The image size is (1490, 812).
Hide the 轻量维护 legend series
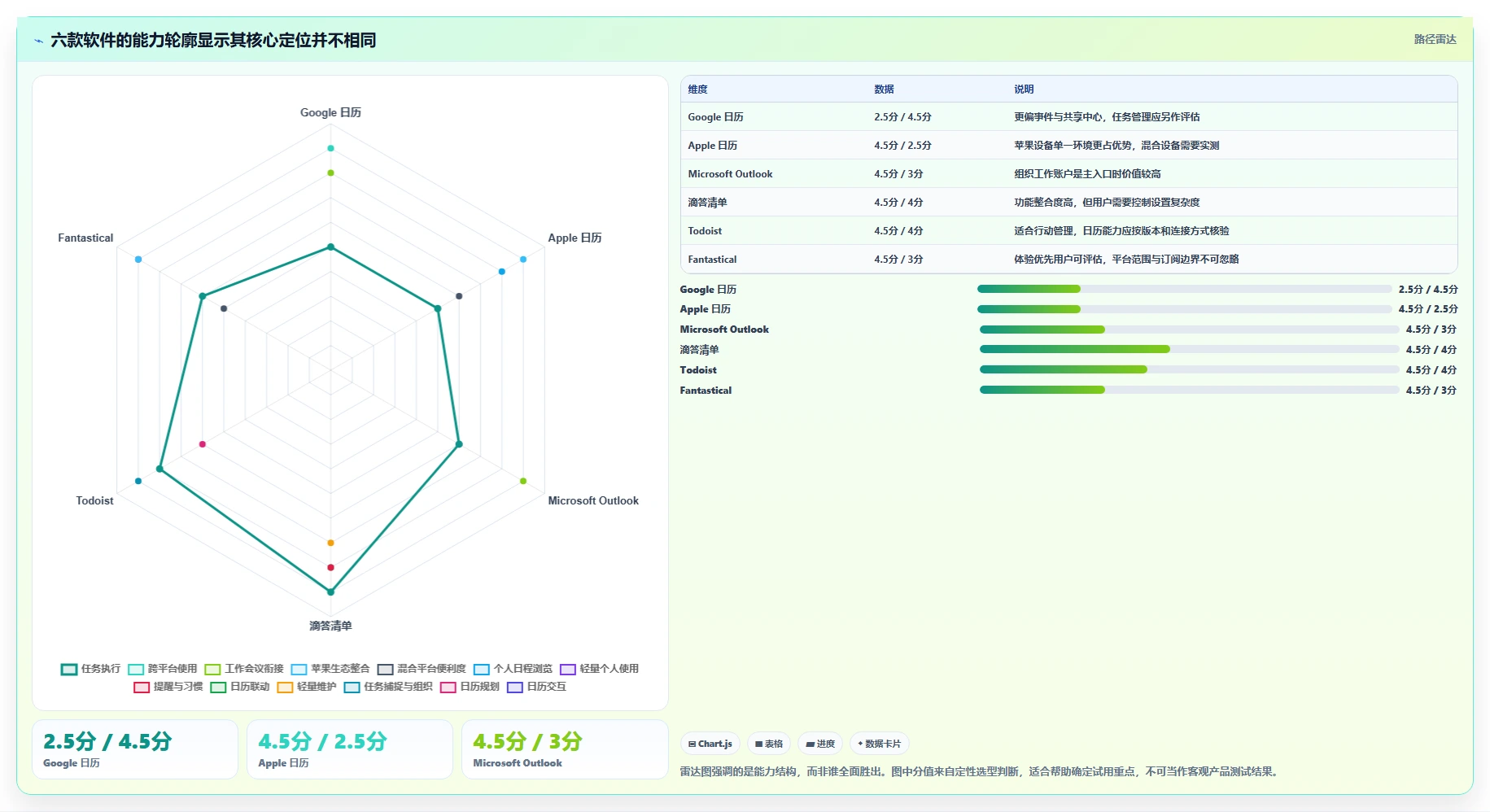(x=306, y=687)
